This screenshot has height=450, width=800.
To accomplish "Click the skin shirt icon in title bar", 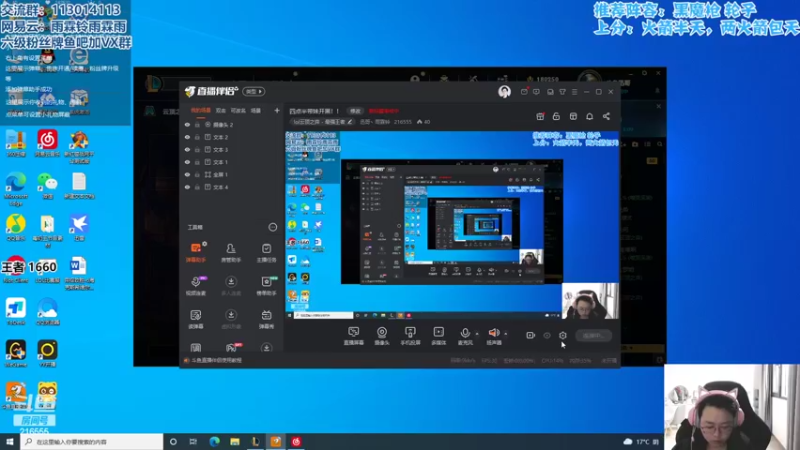I will (x=562, y=92).
